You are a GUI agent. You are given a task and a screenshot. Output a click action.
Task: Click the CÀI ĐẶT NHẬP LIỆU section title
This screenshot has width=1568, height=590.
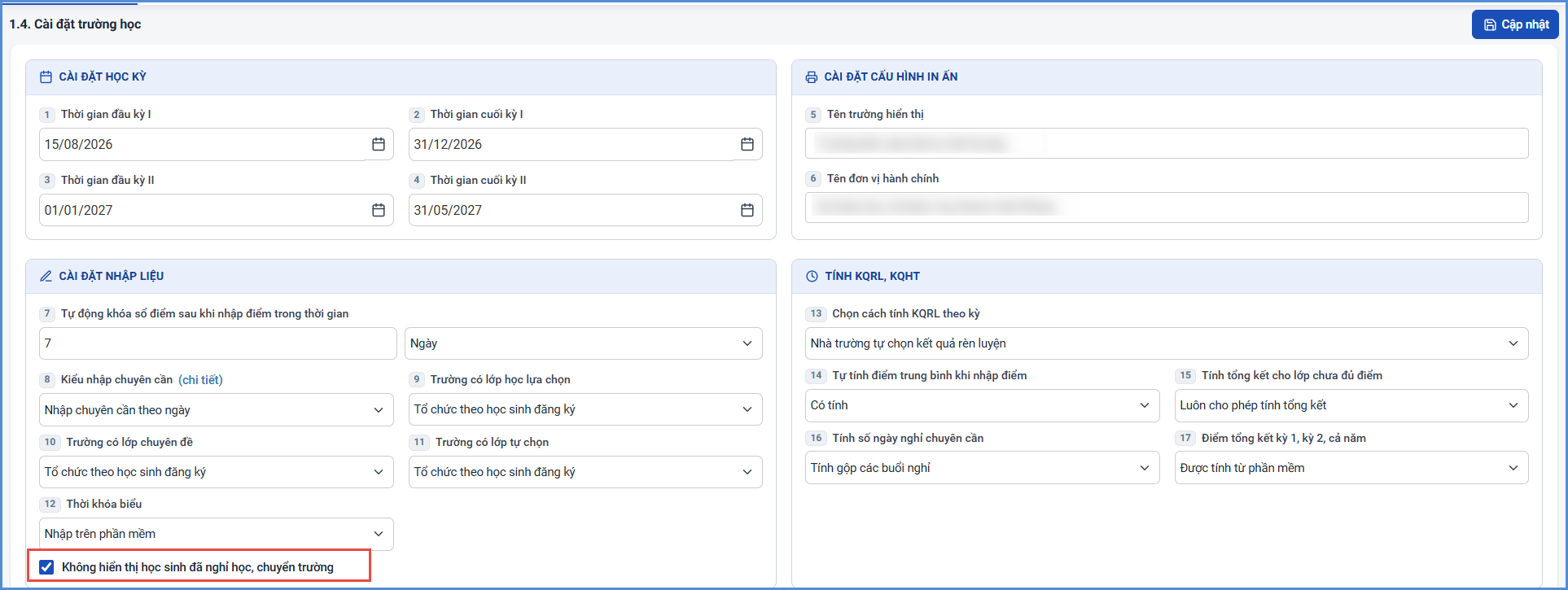pyautogui.click(x=111, y=277)
